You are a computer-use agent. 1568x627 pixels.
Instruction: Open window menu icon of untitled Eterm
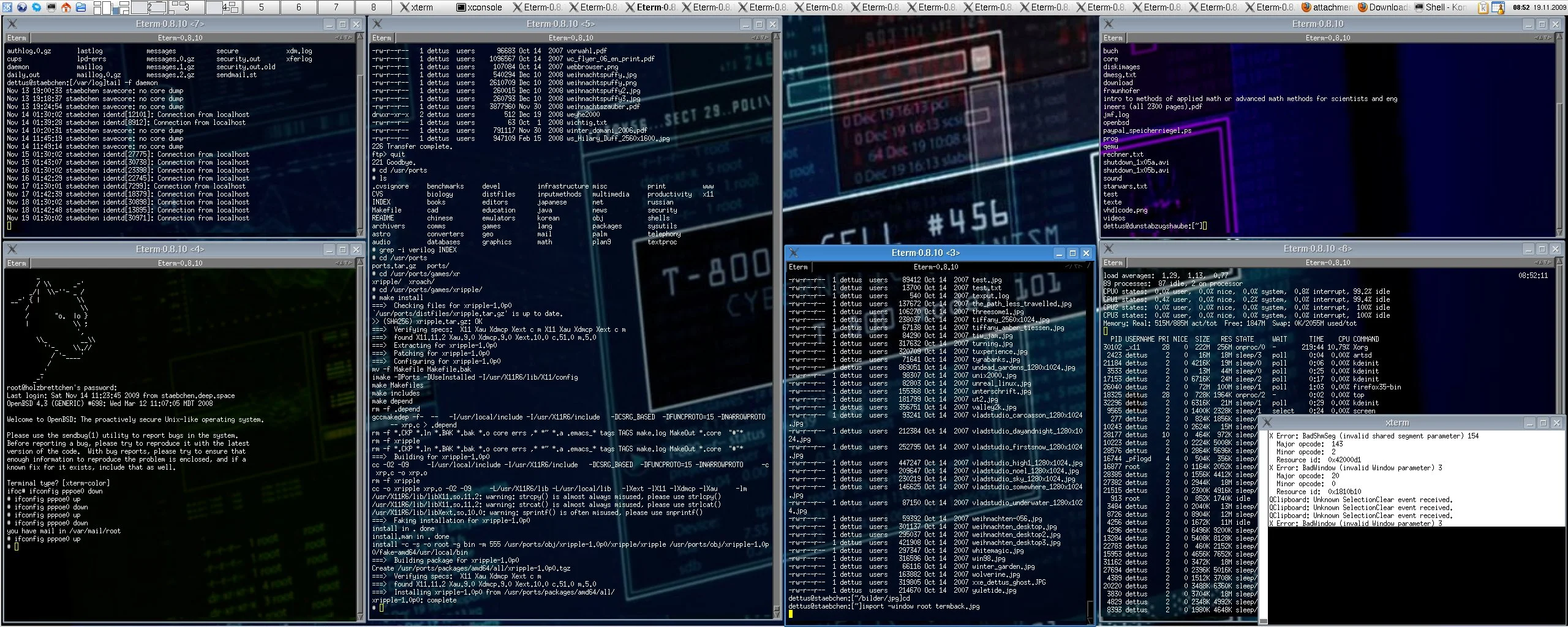1109,24
